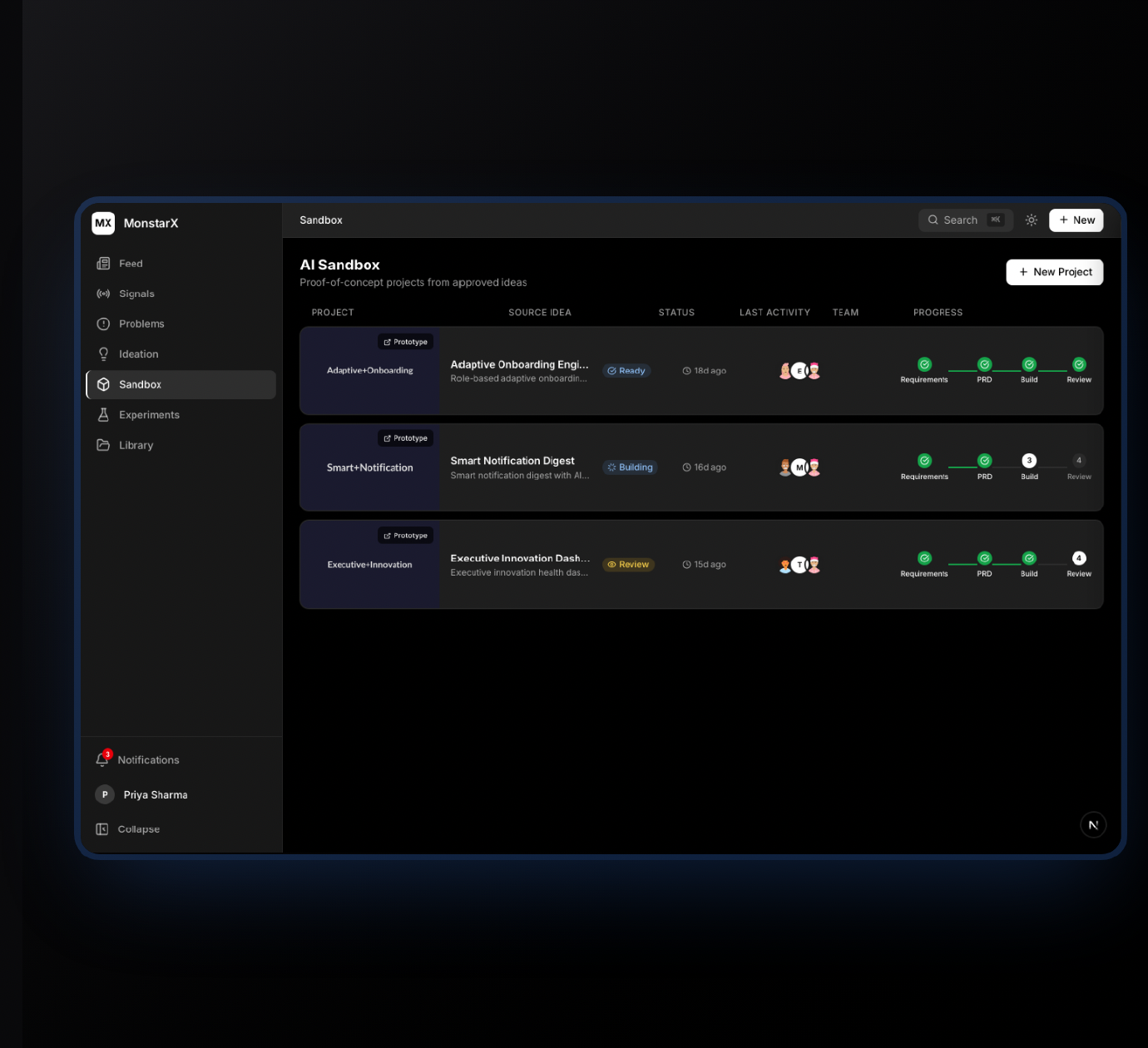Open the Feed page in sidebar
Image resolution: width=1148 pixels, height=1048 pixels.
click(x=131, y=264)
